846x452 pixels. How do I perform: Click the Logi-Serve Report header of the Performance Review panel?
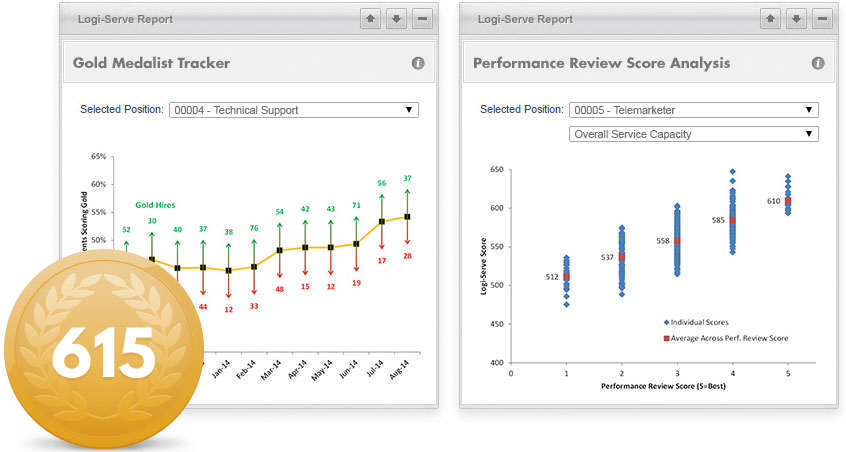[525, 19]
